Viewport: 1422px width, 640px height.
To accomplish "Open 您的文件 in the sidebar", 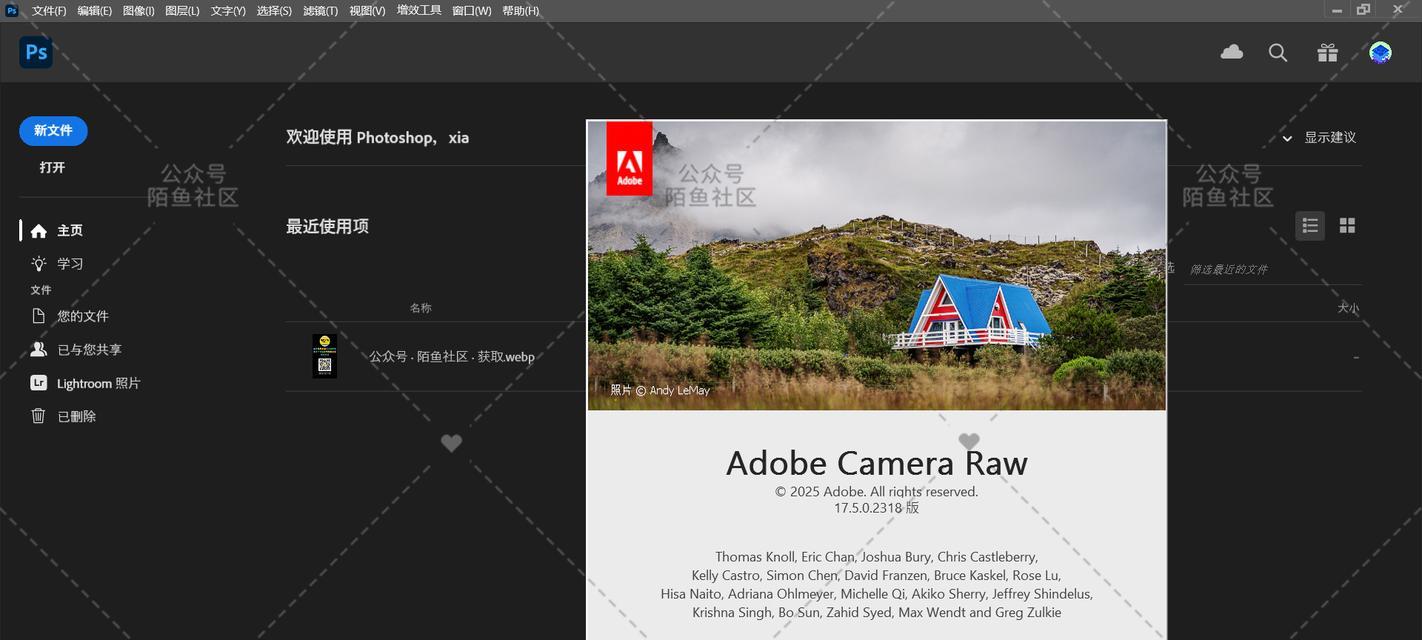I will click(x=83, y=316).
